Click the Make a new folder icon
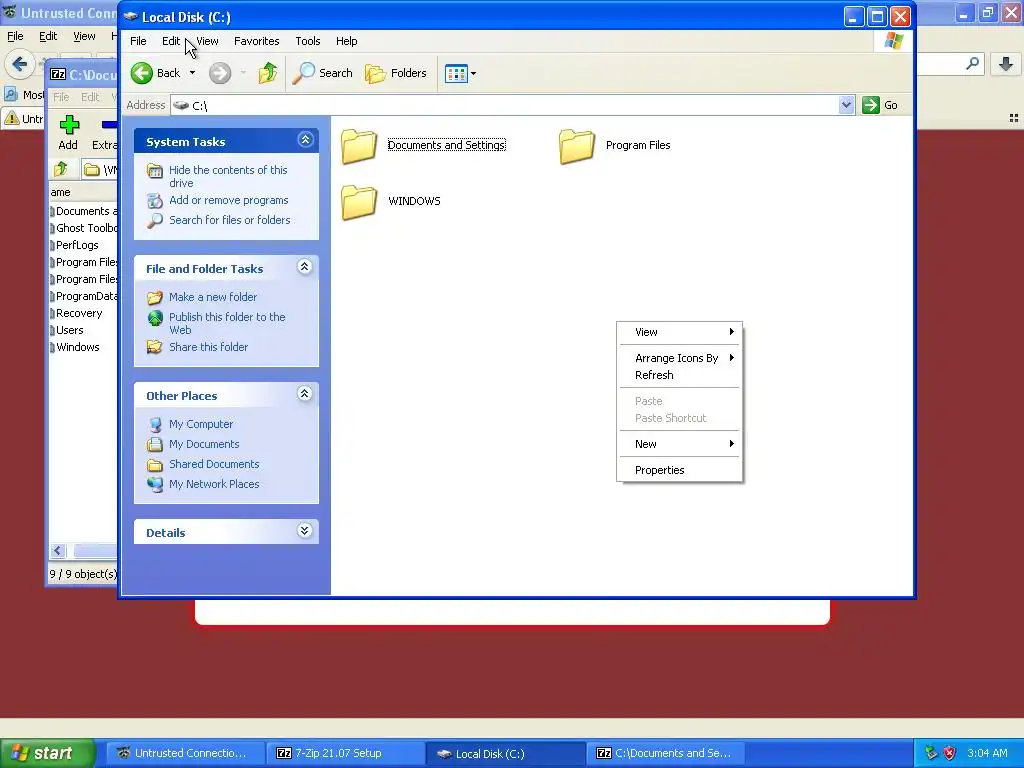 click(155, 298)
